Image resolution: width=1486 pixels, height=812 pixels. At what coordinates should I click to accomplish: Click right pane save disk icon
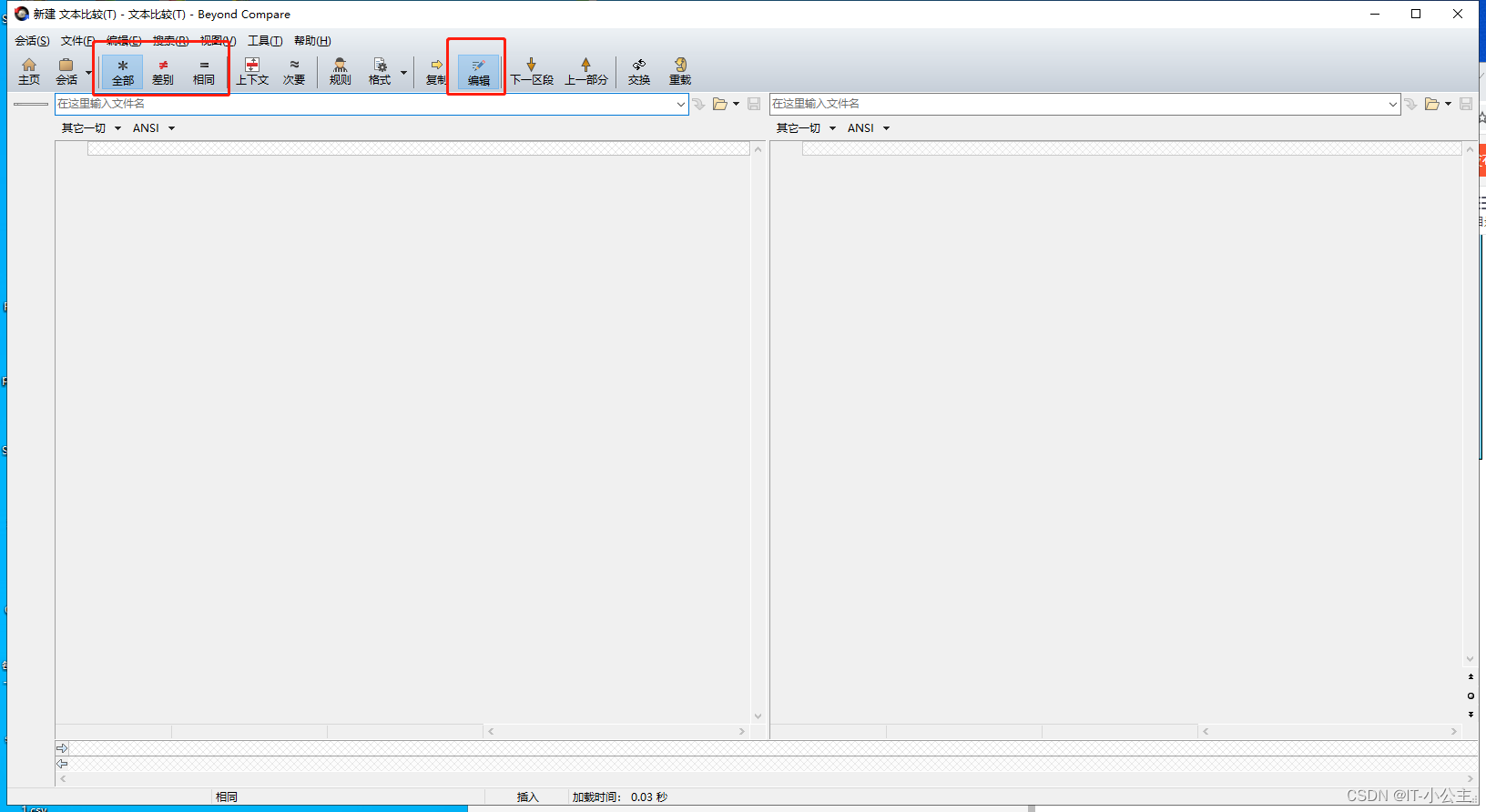[x=1466, y=104]
